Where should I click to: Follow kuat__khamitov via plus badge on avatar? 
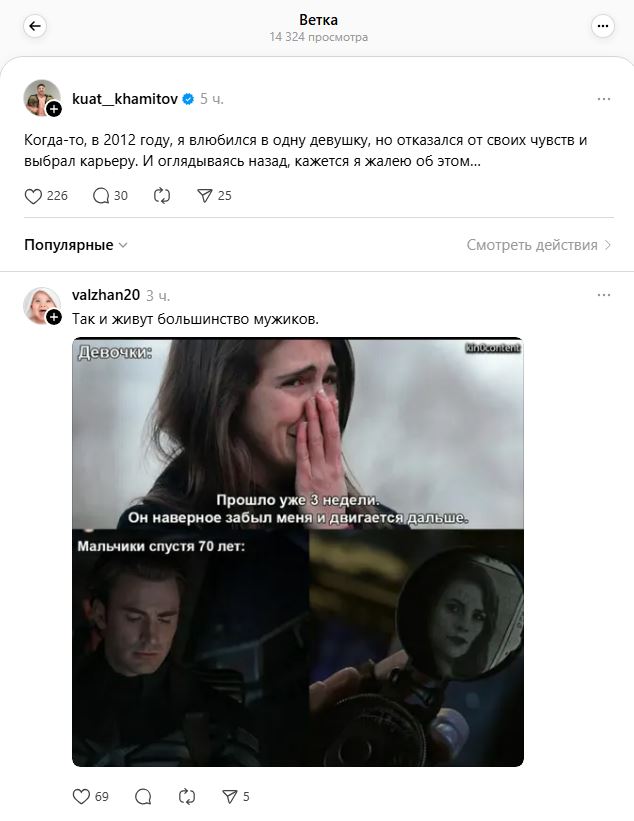tap(54, 109)
